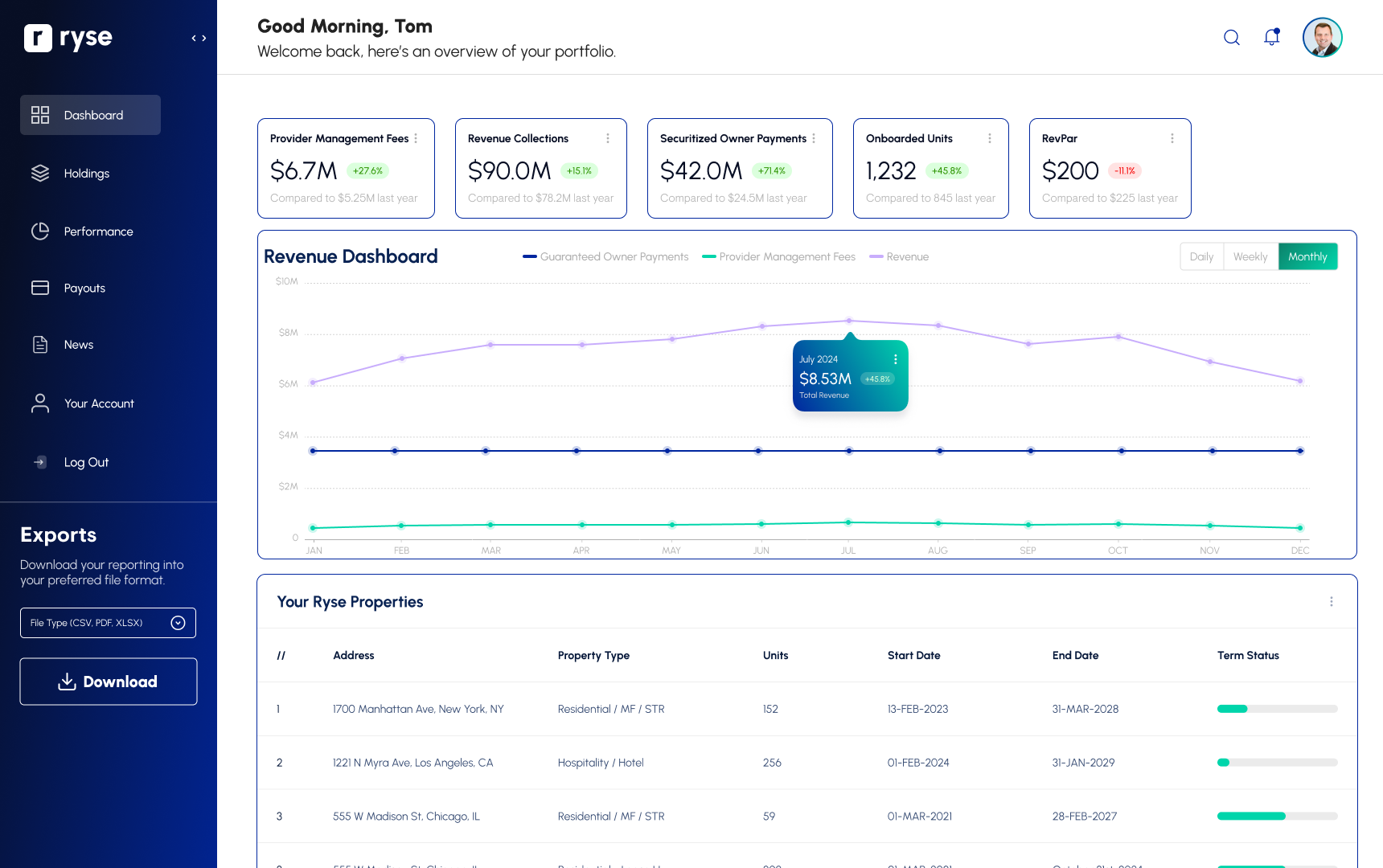
Task: Open Your Ryse Properties options menu
Action: tap(1332, 602)
